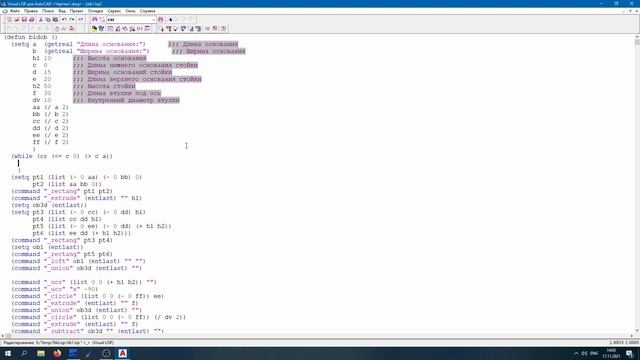This screenshot has height=360, width=640.
Task: Open the Правка menu
Action: coord(31,11)
